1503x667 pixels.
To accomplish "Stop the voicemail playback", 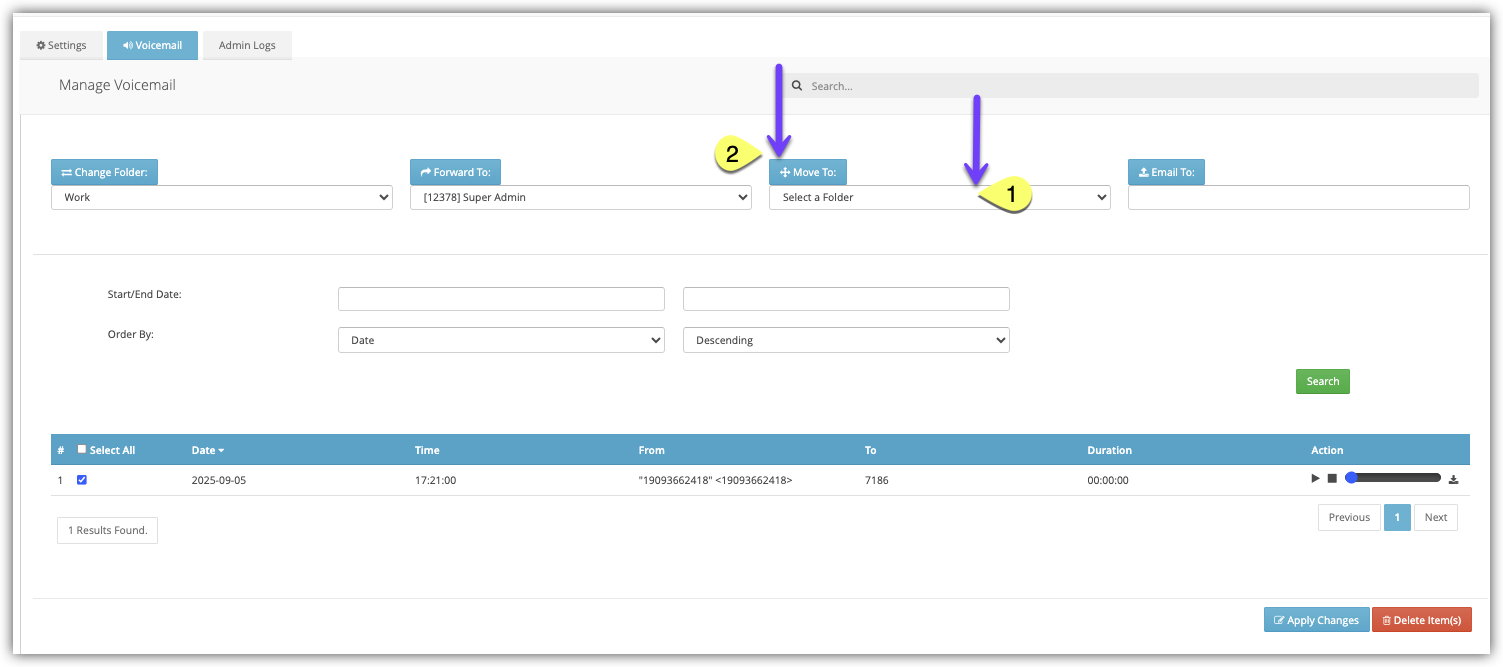I will click(x=1332, y=479).
